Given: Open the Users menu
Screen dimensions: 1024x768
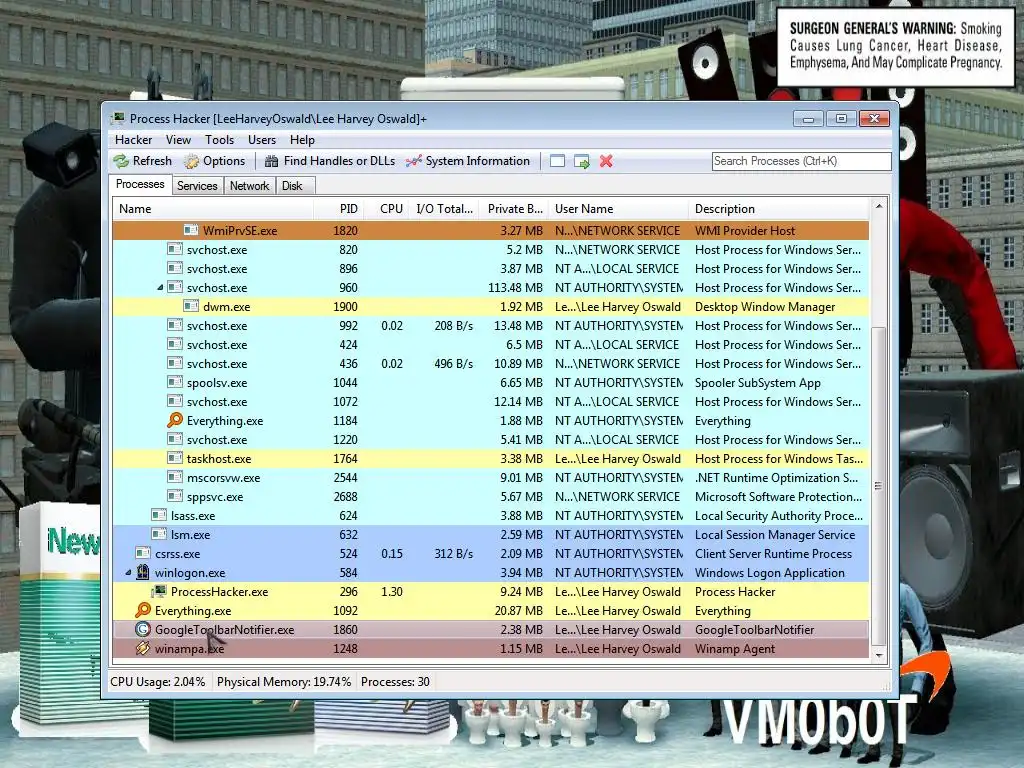Looking at the screenshot, I should click(262, 140).
